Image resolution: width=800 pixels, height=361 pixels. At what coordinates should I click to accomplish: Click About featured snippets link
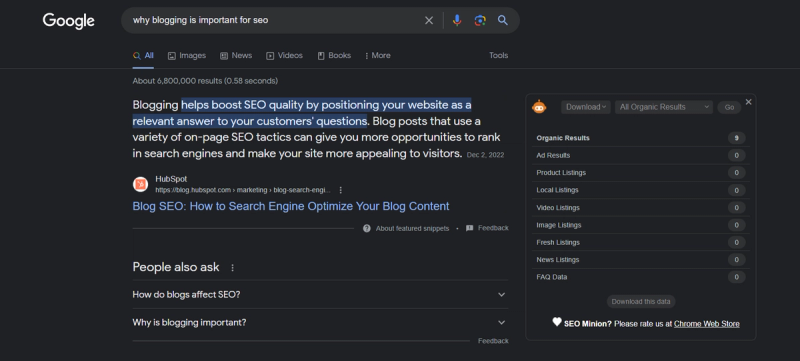(x=412, y=228)
